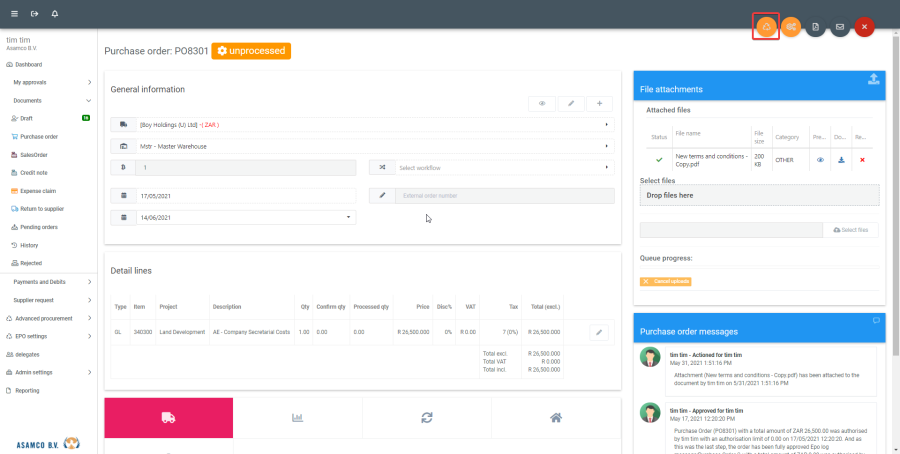Click the email envelope icon button

pyautogui.click(x=840, y=27)
